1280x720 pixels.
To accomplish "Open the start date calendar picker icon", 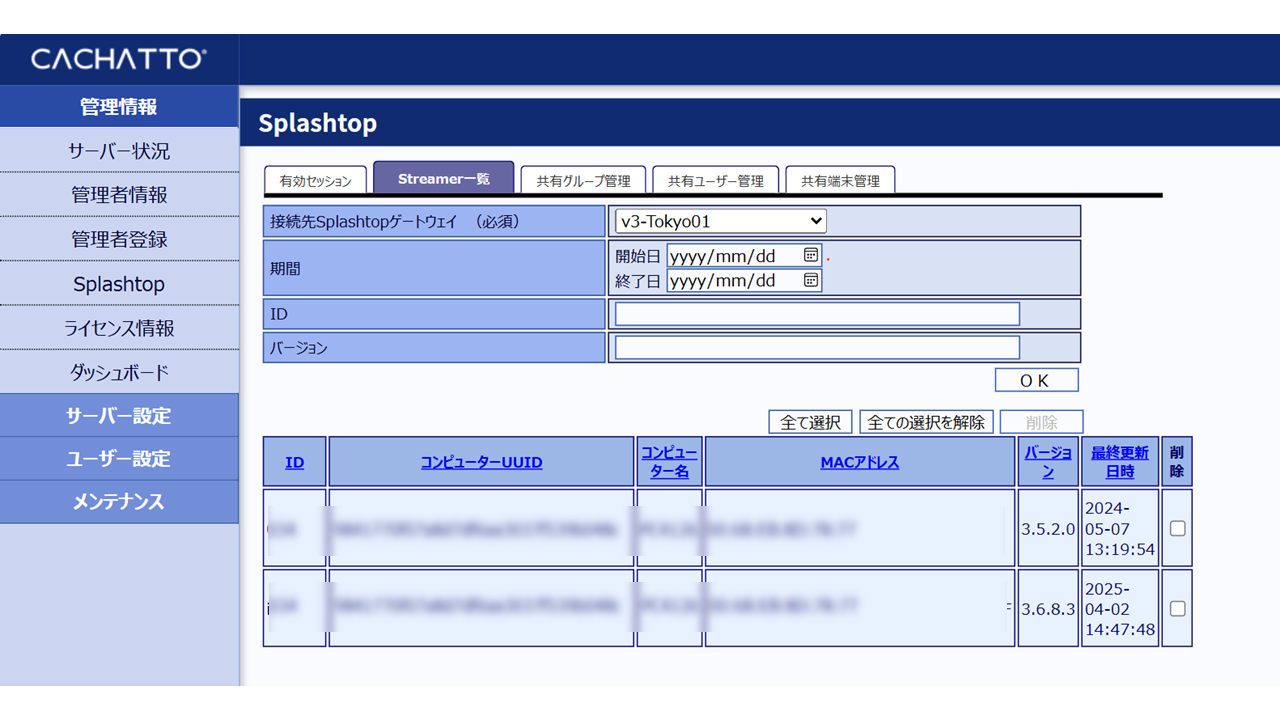I will [x=811, y=256].
